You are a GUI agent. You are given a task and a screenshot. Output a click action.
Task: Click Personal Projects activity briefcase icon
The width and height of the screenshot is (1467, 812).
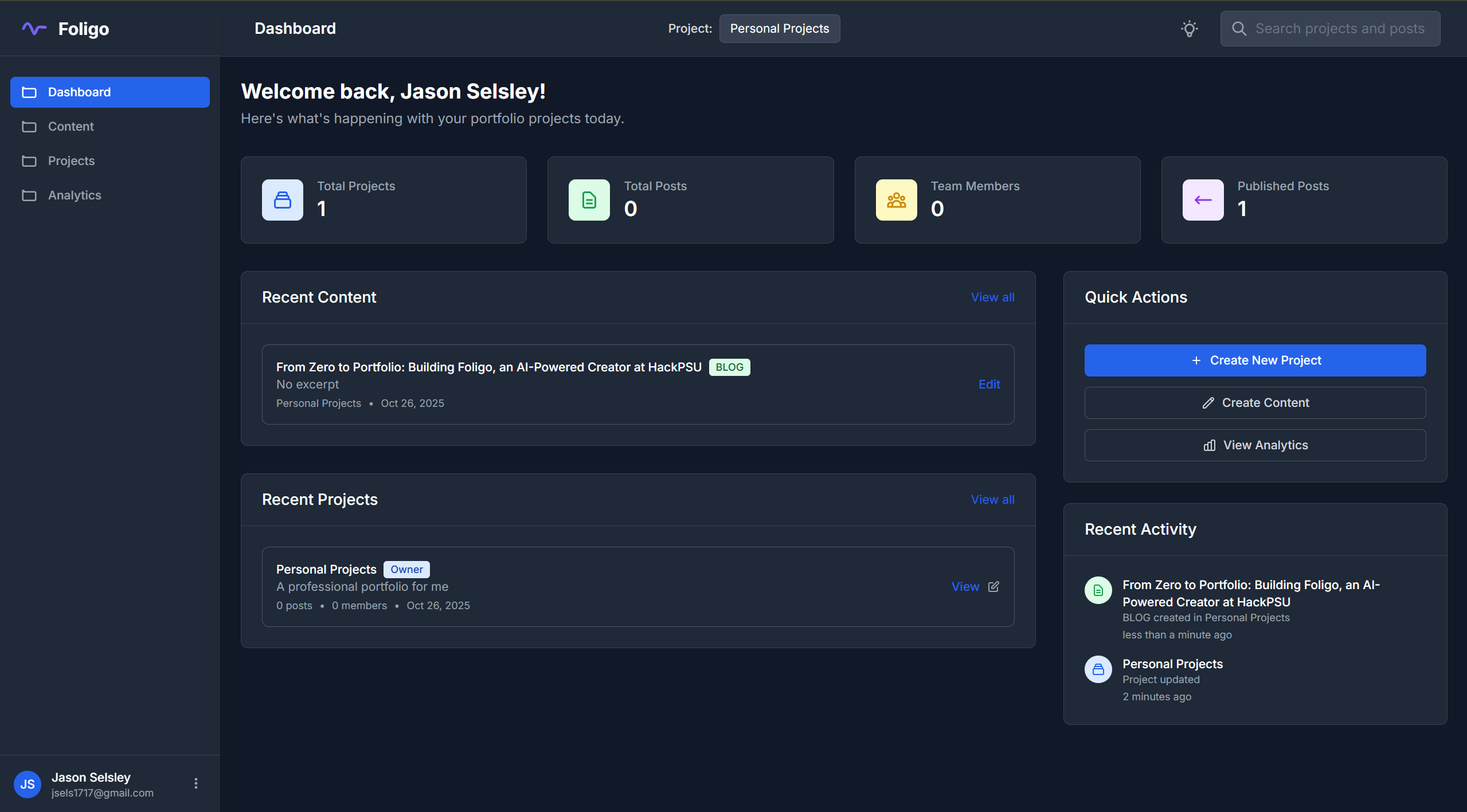(1098, 669)
